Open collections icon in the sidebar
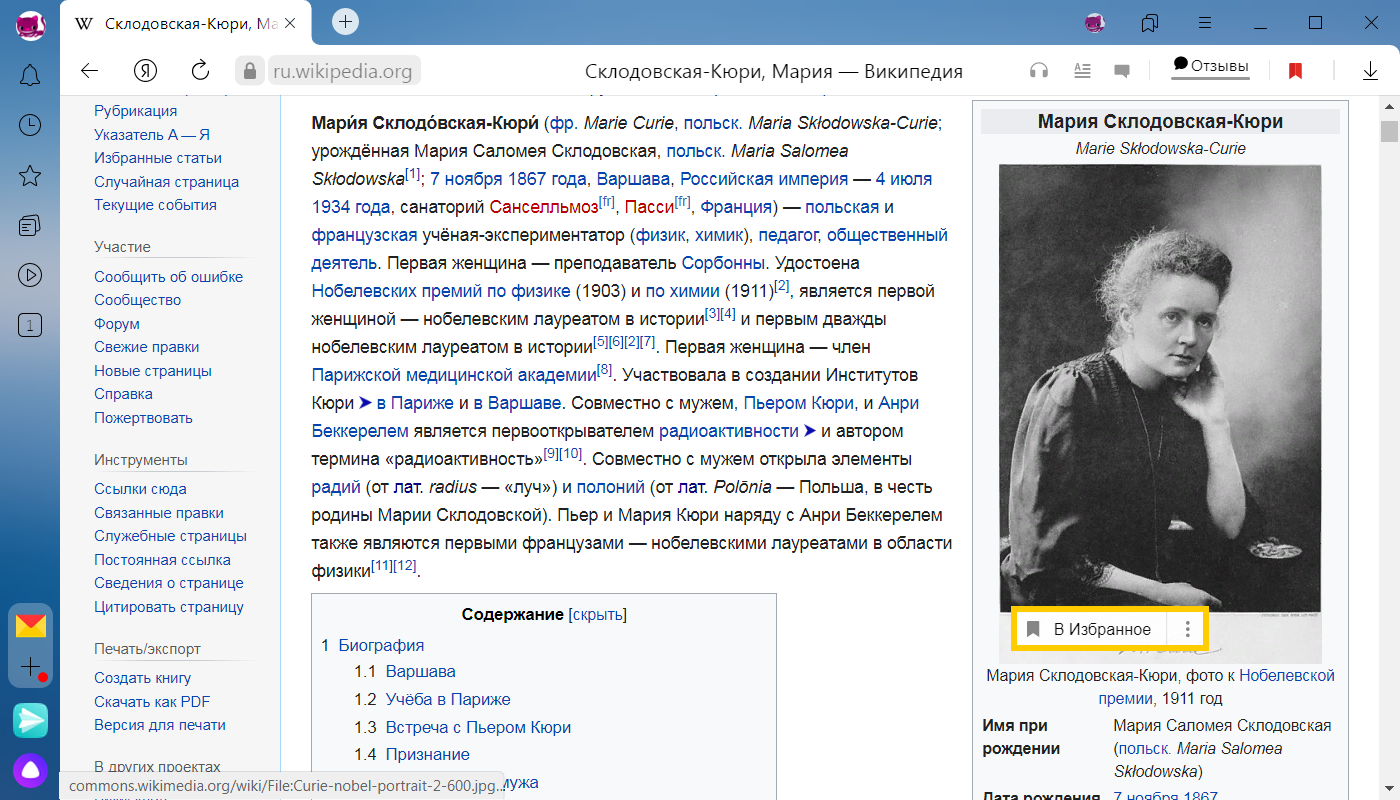The image size is (1400, 800). click(x=30, y=225)
